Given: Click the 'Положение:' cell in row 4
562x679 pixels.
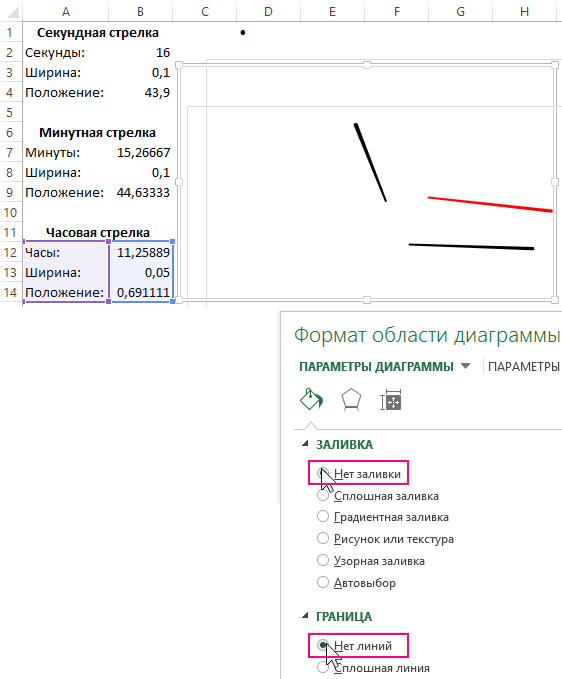Looking at the screenshot, I should [x=65, y=92].
